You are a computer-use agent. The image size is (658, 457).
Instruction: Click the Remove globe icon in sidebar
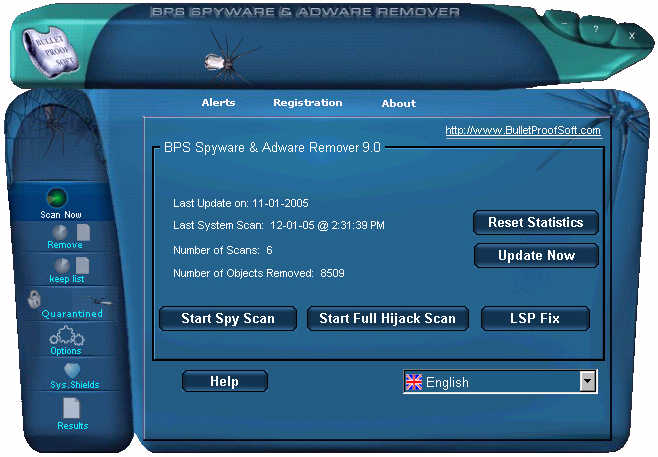pyautogui.click(x=60, y=232)
